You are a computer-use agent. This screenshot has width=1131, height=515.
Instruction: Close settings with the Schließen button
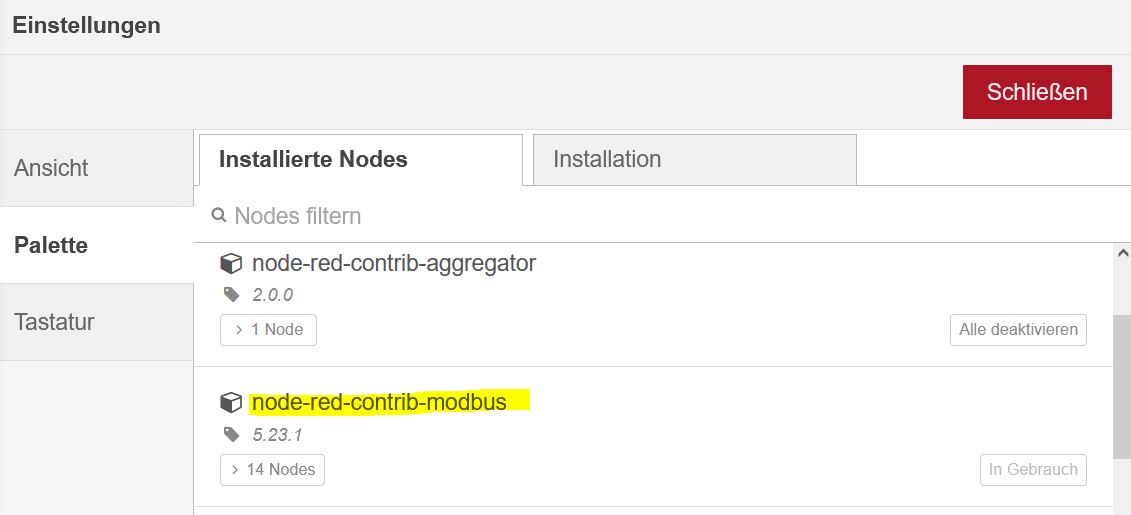1037,92
